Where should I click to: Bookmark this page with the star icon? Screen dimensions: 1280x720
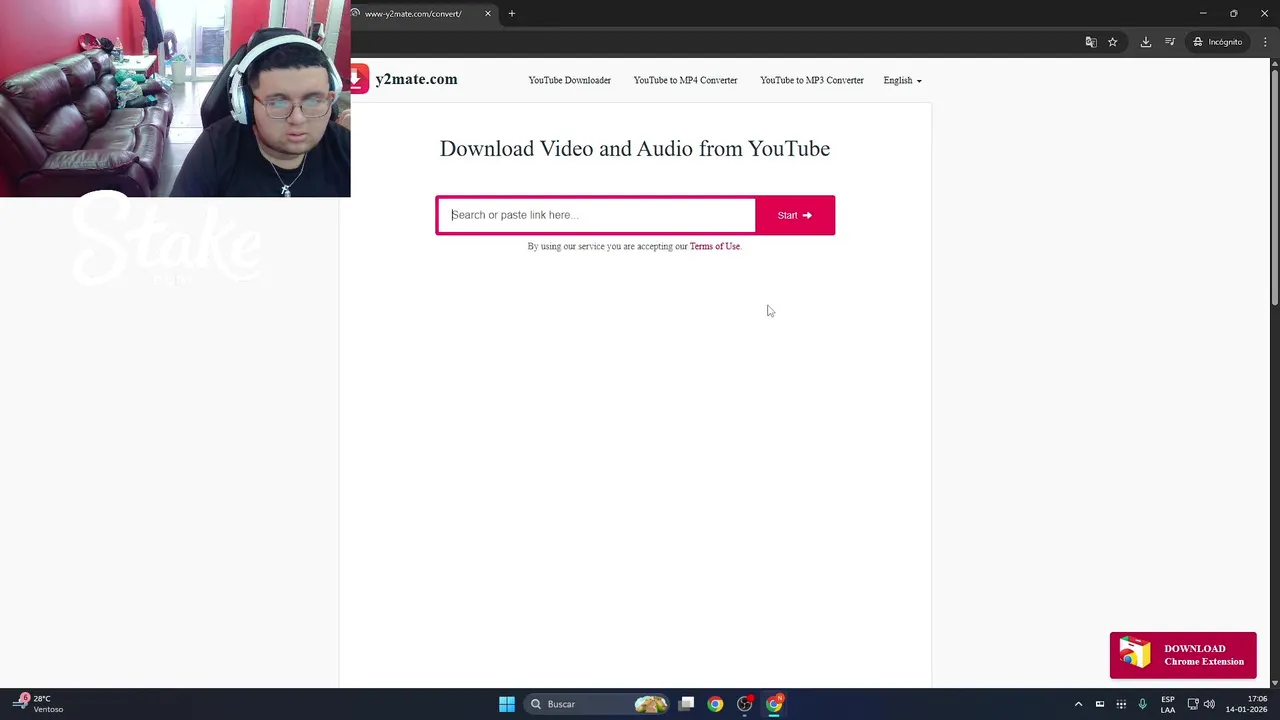(1112, 42)
